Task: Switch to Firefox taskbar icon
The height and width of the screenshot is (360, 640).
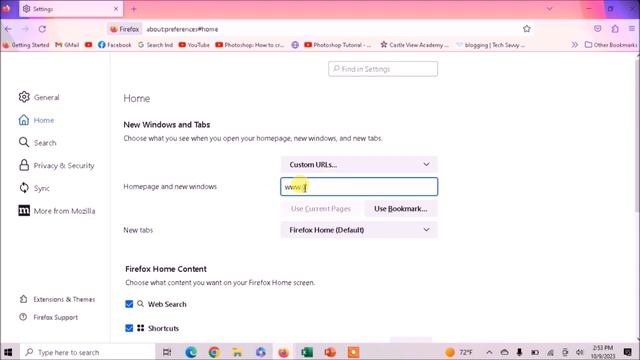Action: click(x=283, y=352)
